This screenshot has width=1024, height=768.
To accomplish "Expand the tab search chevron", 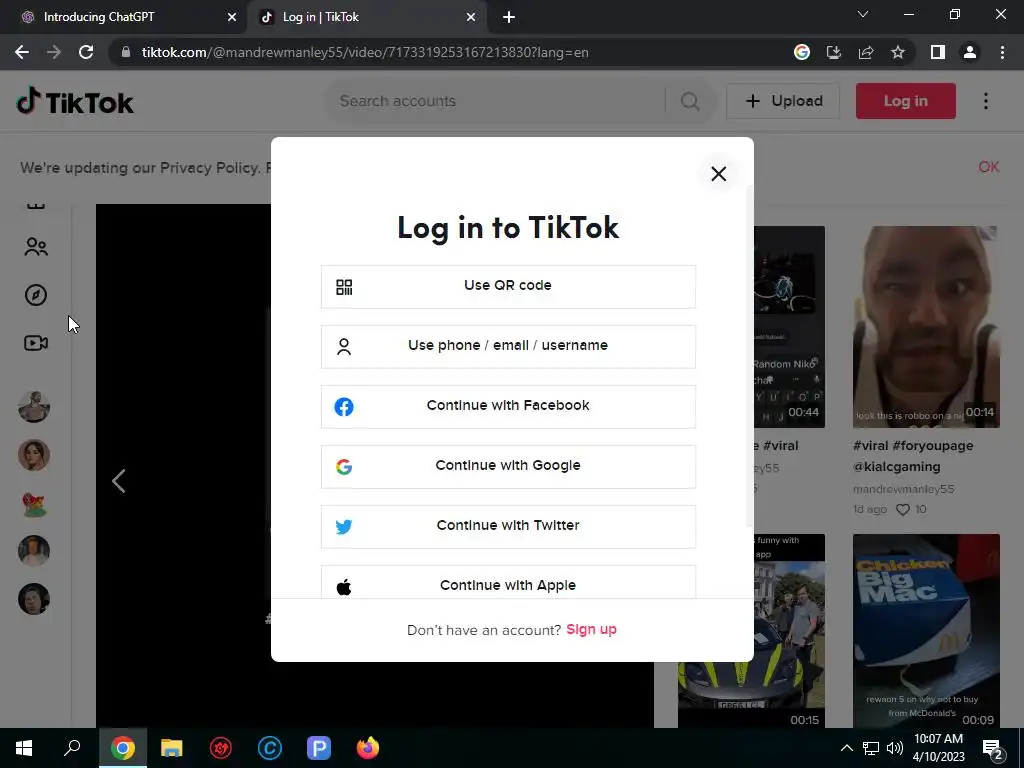I will 863,14.
